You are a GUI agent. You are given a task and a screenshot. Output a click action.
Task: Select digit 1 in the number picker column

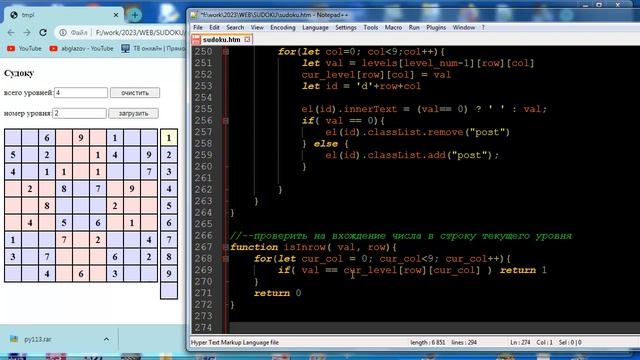[169, 138]
